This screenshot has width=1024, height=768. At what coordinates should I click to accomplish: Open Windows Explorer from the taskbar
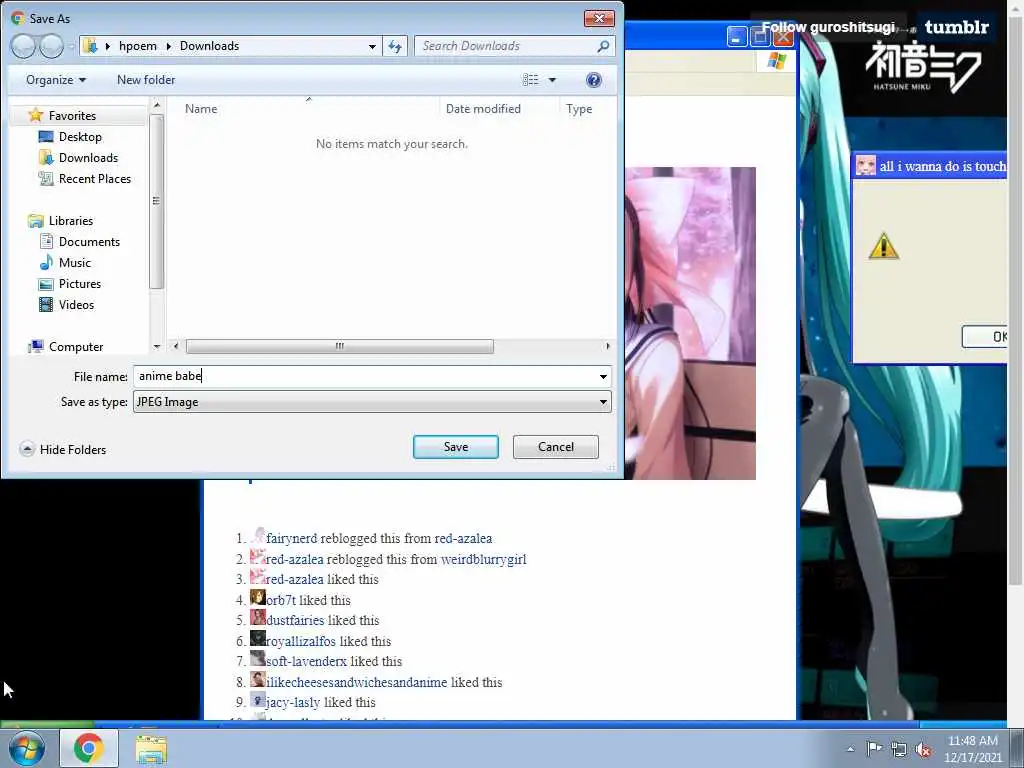click(151, 748)
